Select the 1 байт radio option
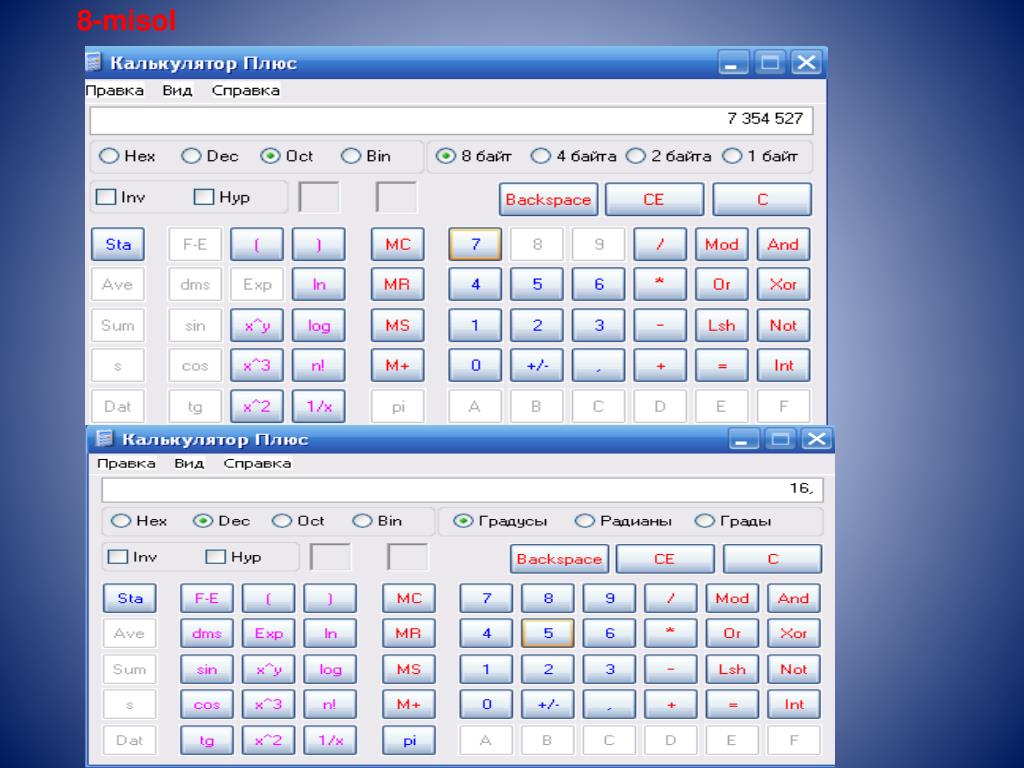The width and height of the screenshot is (1024, 768). pyautogui.click(x=732, y=156)
